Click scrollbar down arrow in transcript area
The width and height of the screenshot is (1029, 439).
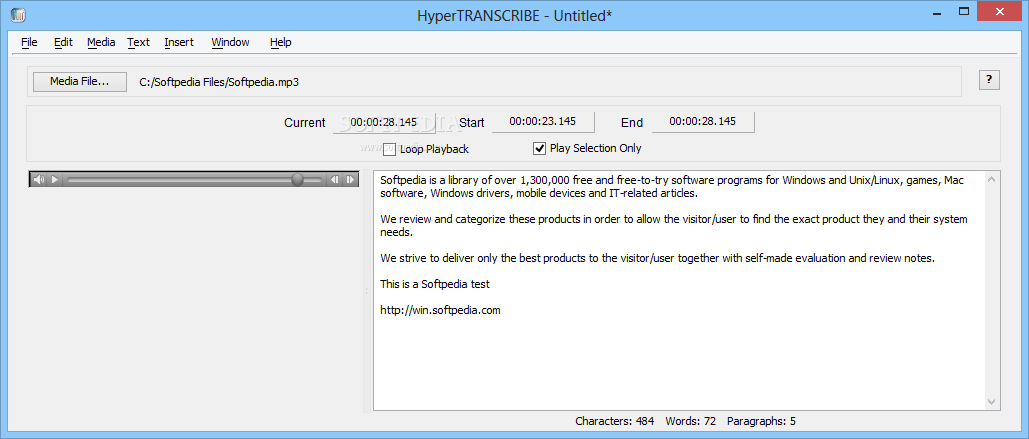pos(992,402)
